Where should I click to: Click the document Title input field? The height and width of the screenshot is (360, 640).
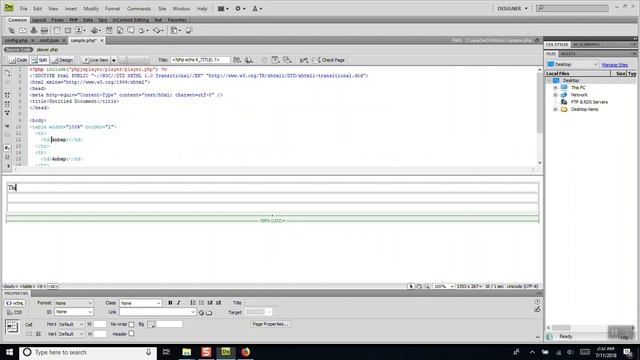pyautogui.click(x=200, y=60)
